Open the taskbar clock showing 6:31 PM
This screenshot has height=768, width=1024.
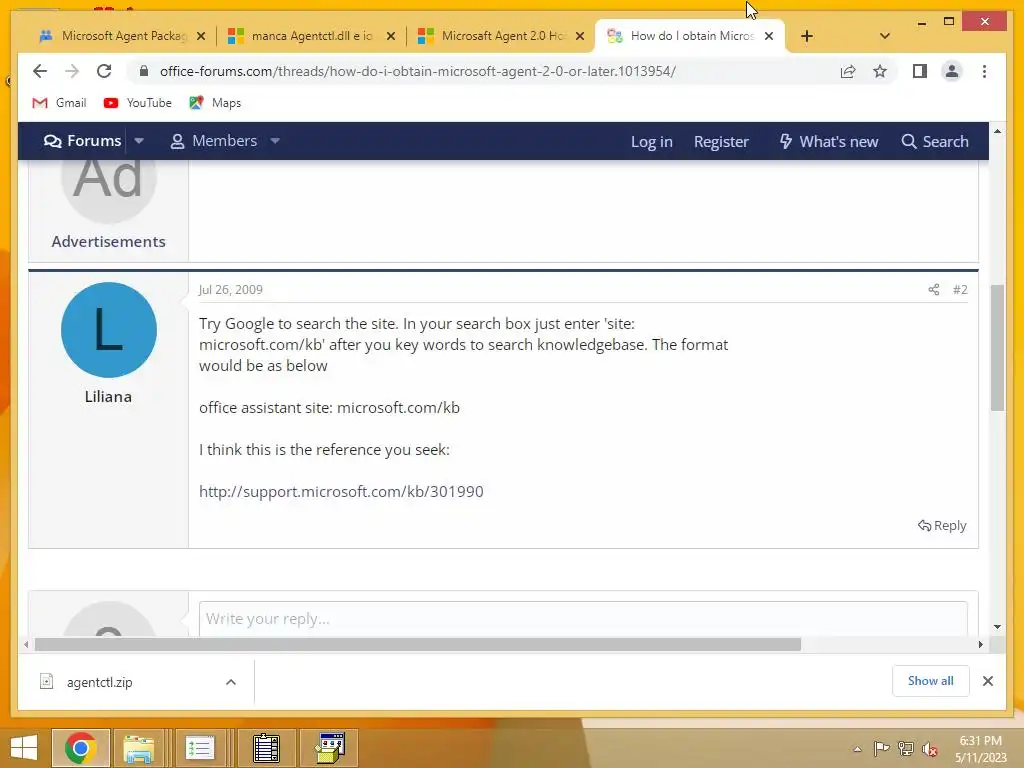(x=981, y=749)
